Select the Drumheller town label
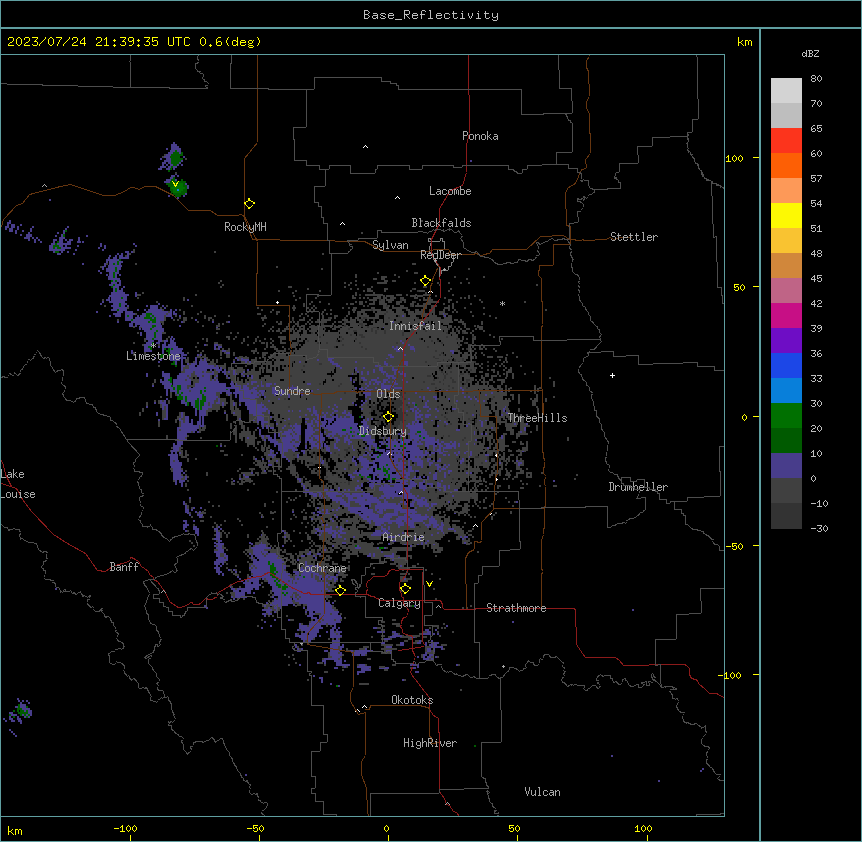 pos(638,487)
